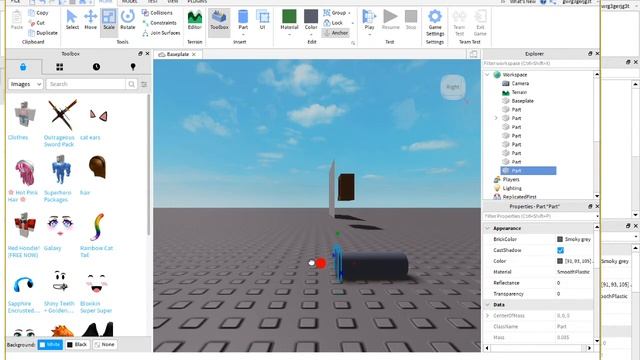This screenshot has width=640, height=360.
Task: Open the Group dropdown arrow
Action: coord(350,13)
